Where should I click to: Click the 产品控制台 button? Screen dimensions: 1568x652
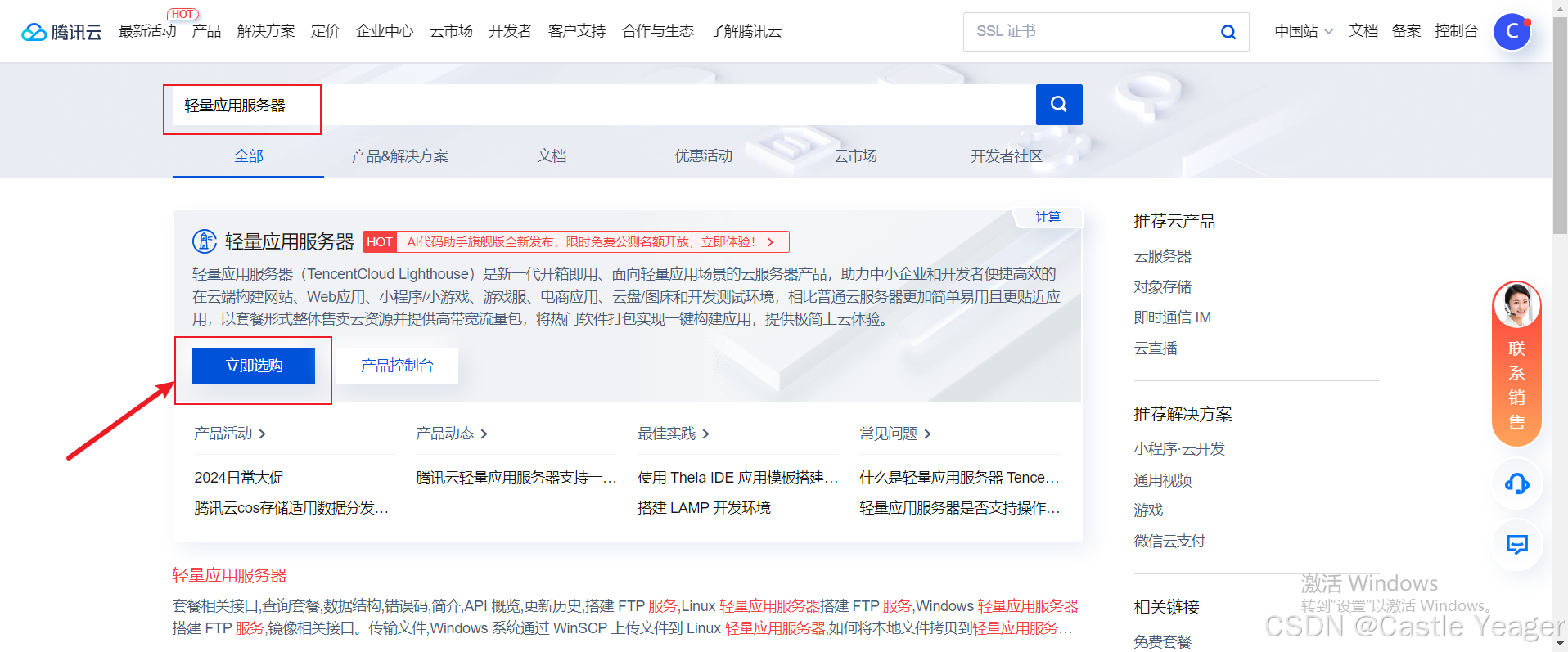tap(397, 366)
